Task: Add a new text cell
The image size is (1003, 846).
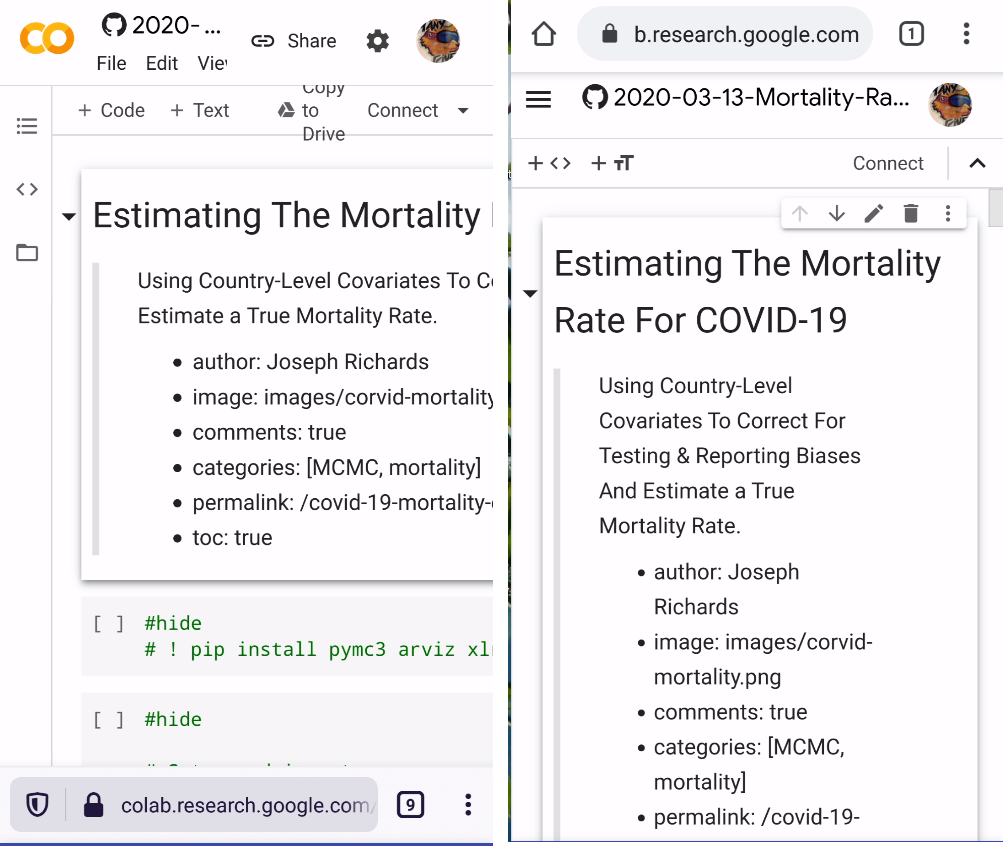Action: point(199,110)
